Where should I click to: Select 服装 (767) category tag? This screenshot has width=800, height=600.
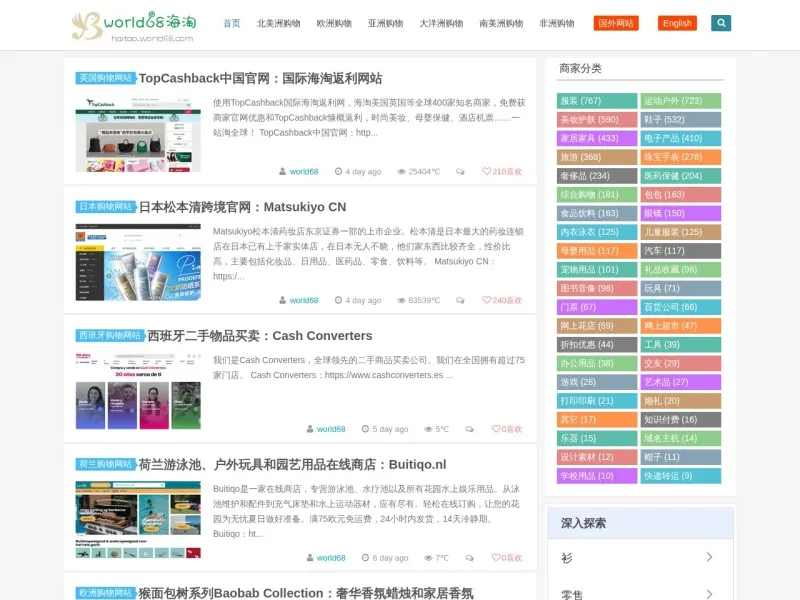[x=597, y=101]
